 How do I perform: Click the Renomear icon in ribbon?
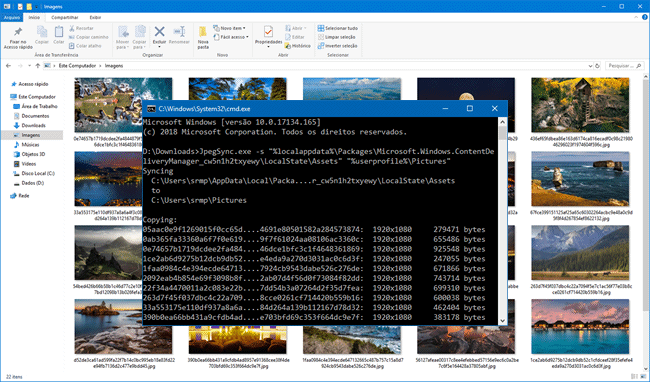[x=179, y=31]
